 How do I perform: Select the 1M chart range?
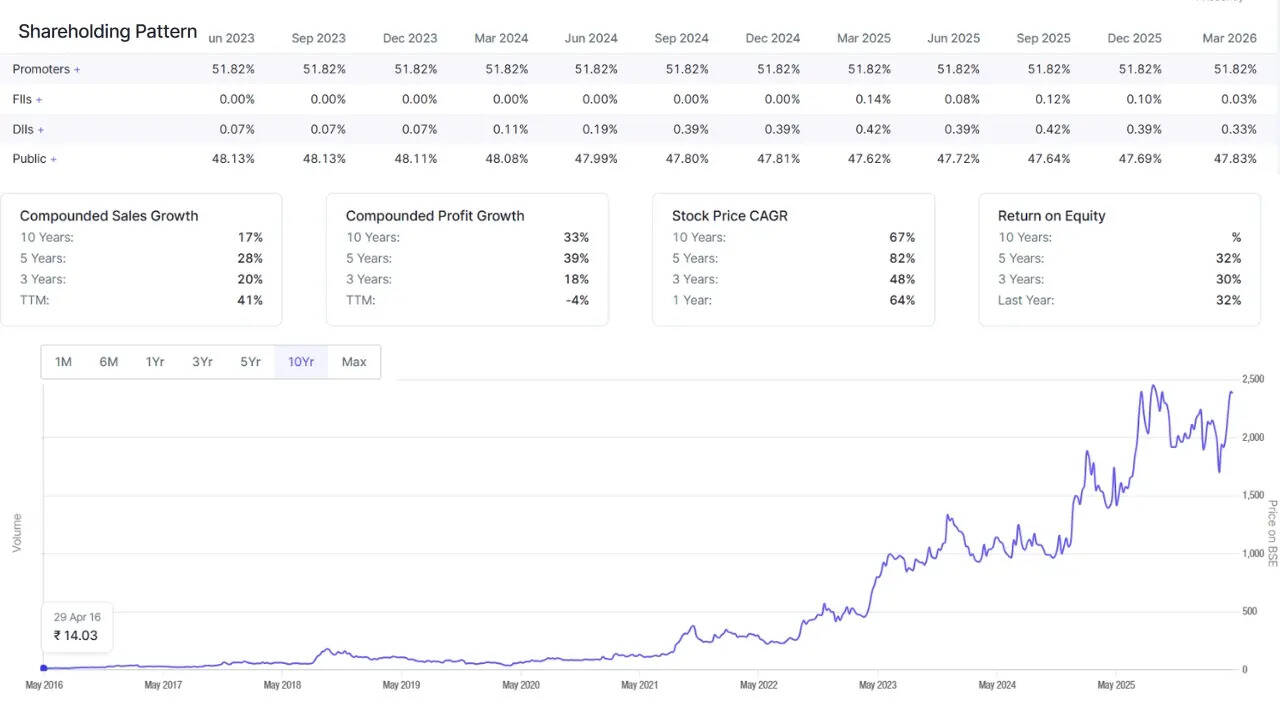point(63,362)
